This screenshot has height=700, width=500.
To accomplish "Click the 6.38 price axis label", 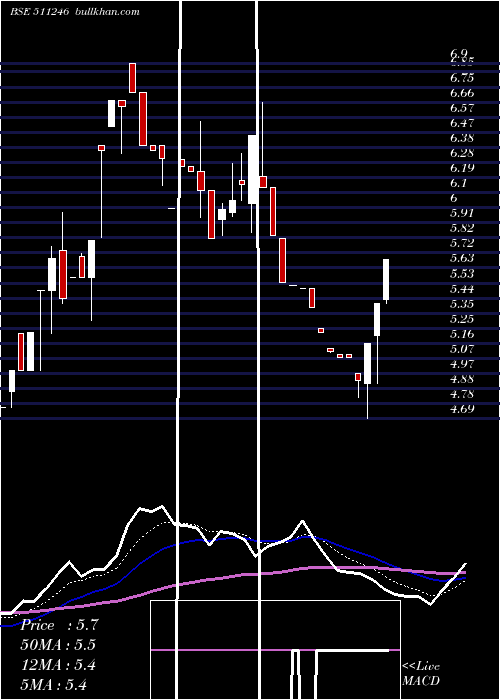I will (462, 138).
